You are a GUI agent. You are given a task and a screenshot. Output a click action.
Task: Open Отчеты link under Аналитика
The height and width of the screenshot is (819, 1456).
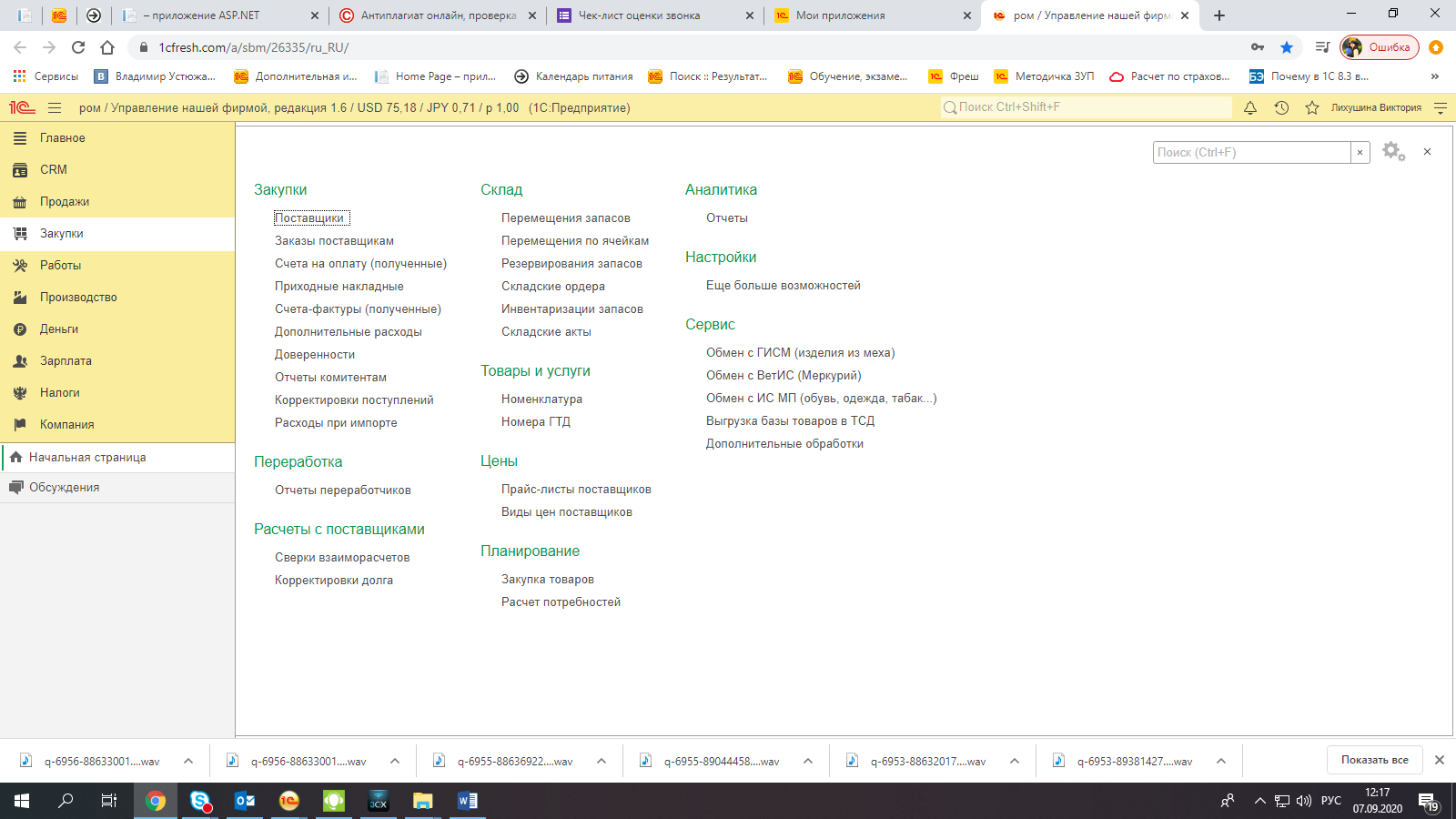point(726,218)
